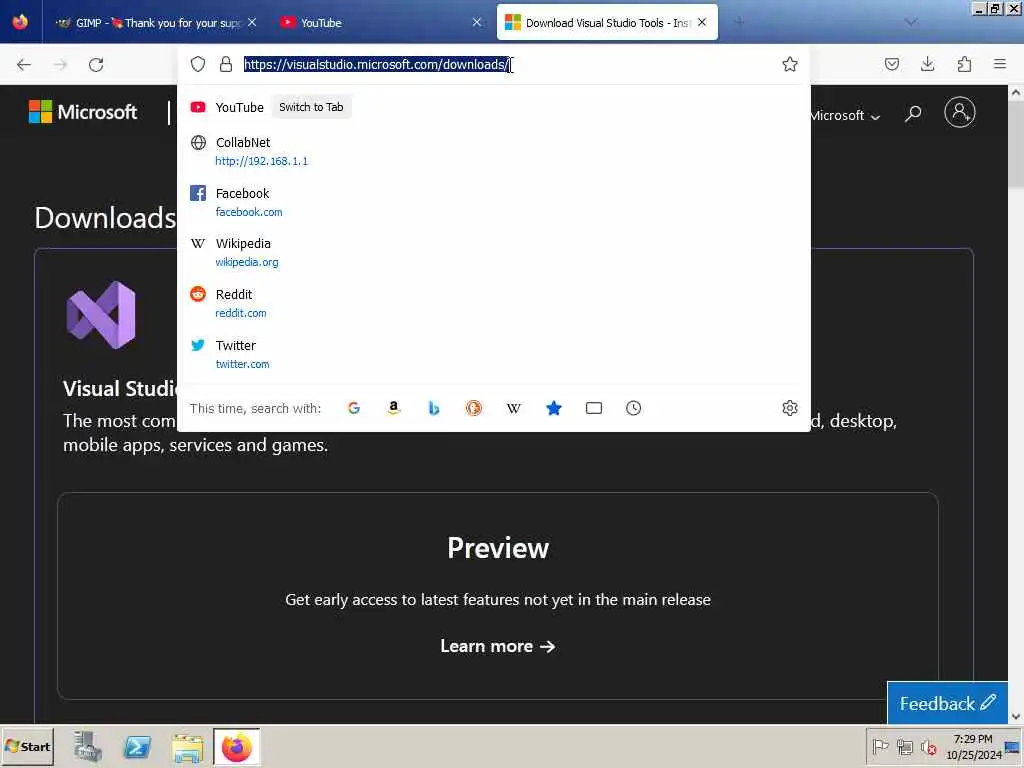1024x768 pixels.
Task: Open the Microsoft account sign-in avatar
Action: [959, 112]
